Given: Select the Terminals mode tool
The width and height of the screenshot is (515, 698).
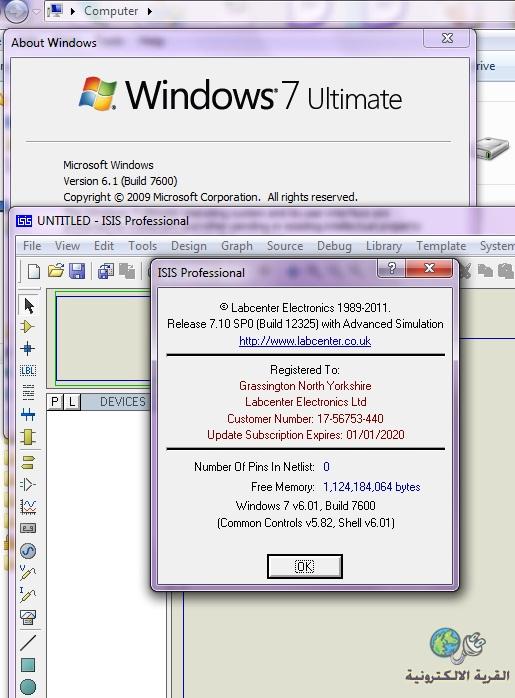Looking at the screenshot, I should pos(28,462).
